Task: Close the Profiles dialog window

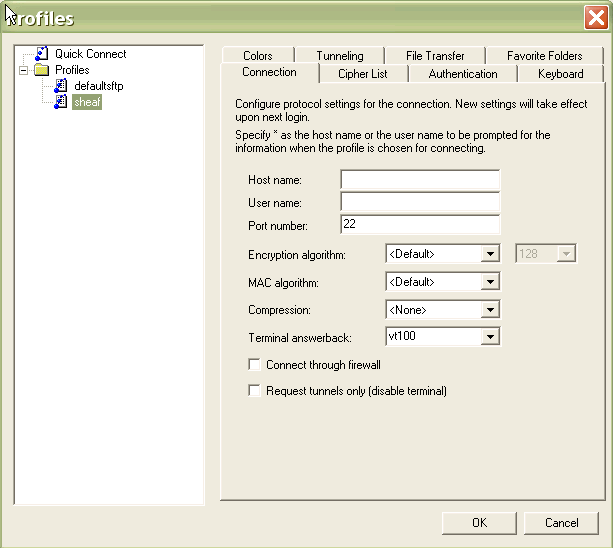Action: tap(596, 17)
